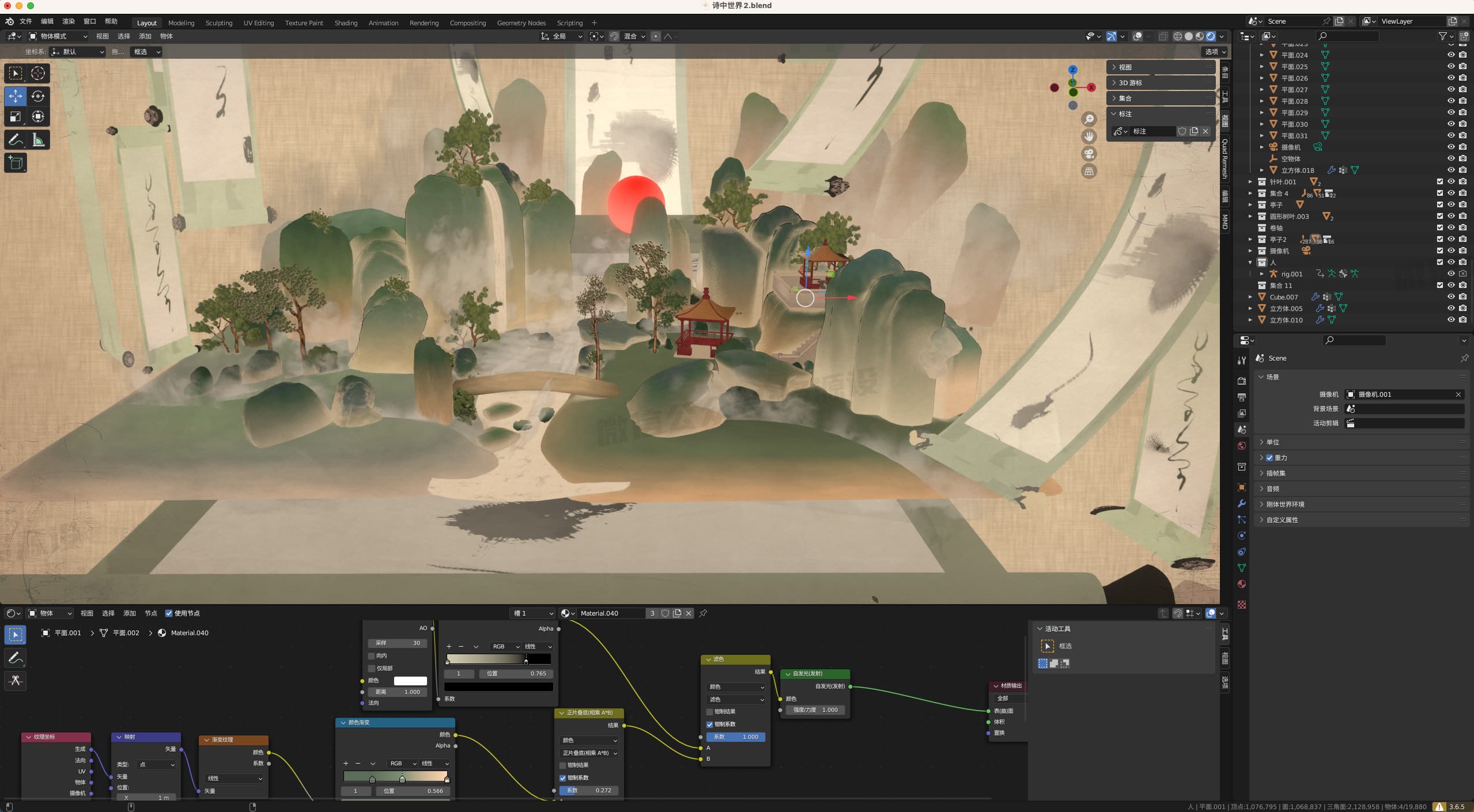Toggle 重力 gravity checkbox
Image resolution: width=1474 pixels, height=812 pixels.
(x=1269, y=458)
